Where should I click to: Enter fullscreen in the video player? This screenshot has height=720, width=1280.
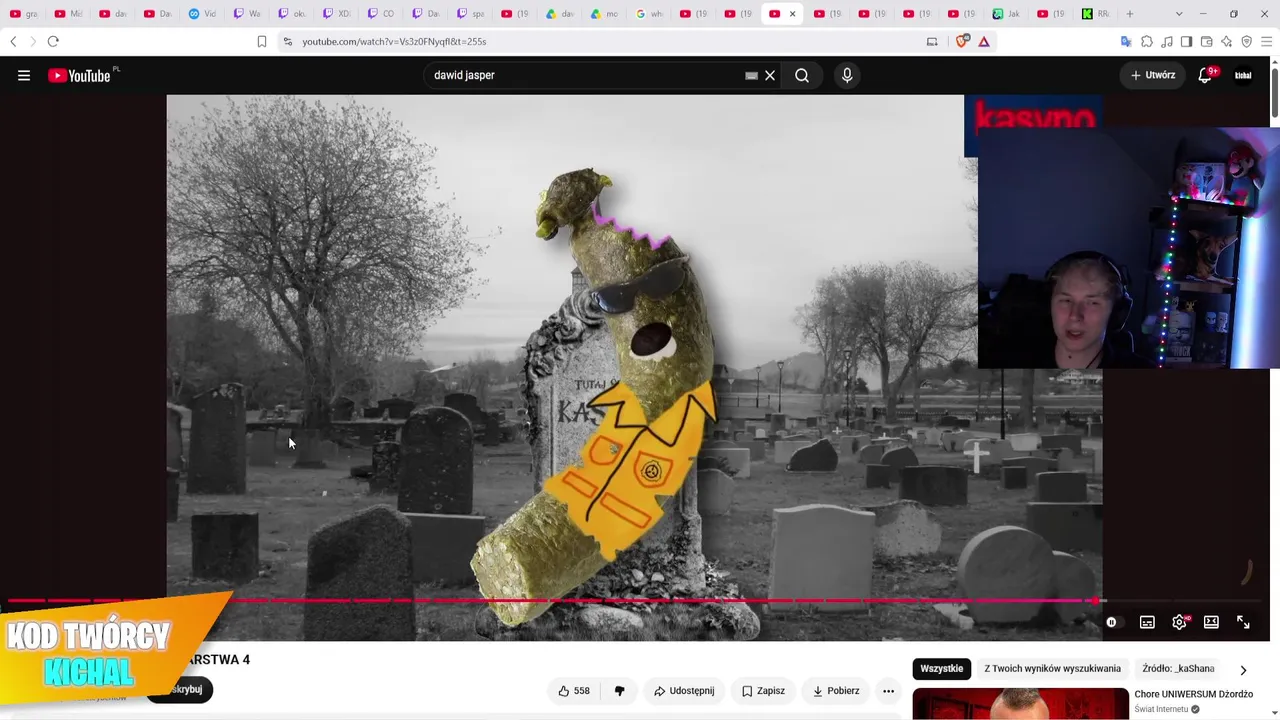(x=1243, y=622)
